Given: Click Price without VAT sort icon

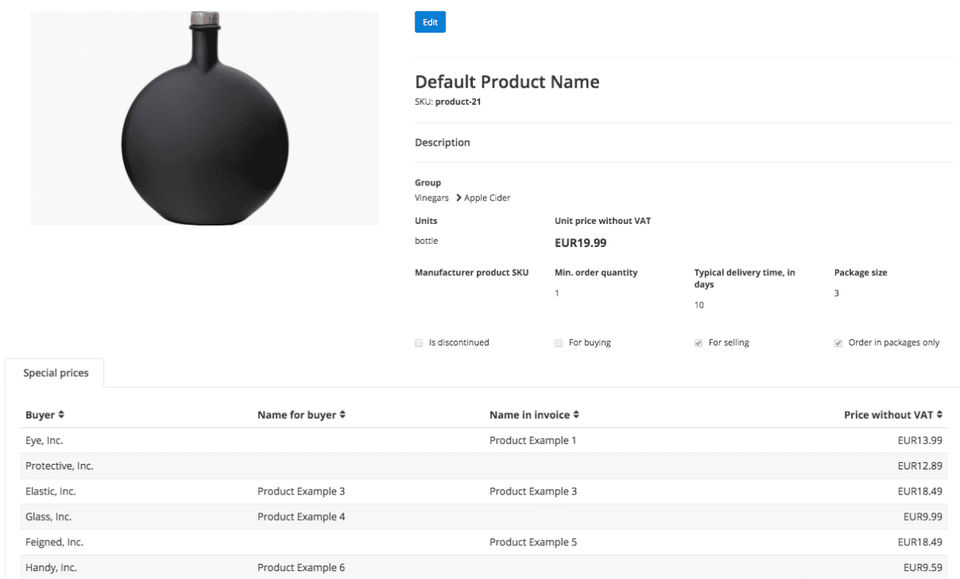Looking at the screenshot, I should 940,415.
